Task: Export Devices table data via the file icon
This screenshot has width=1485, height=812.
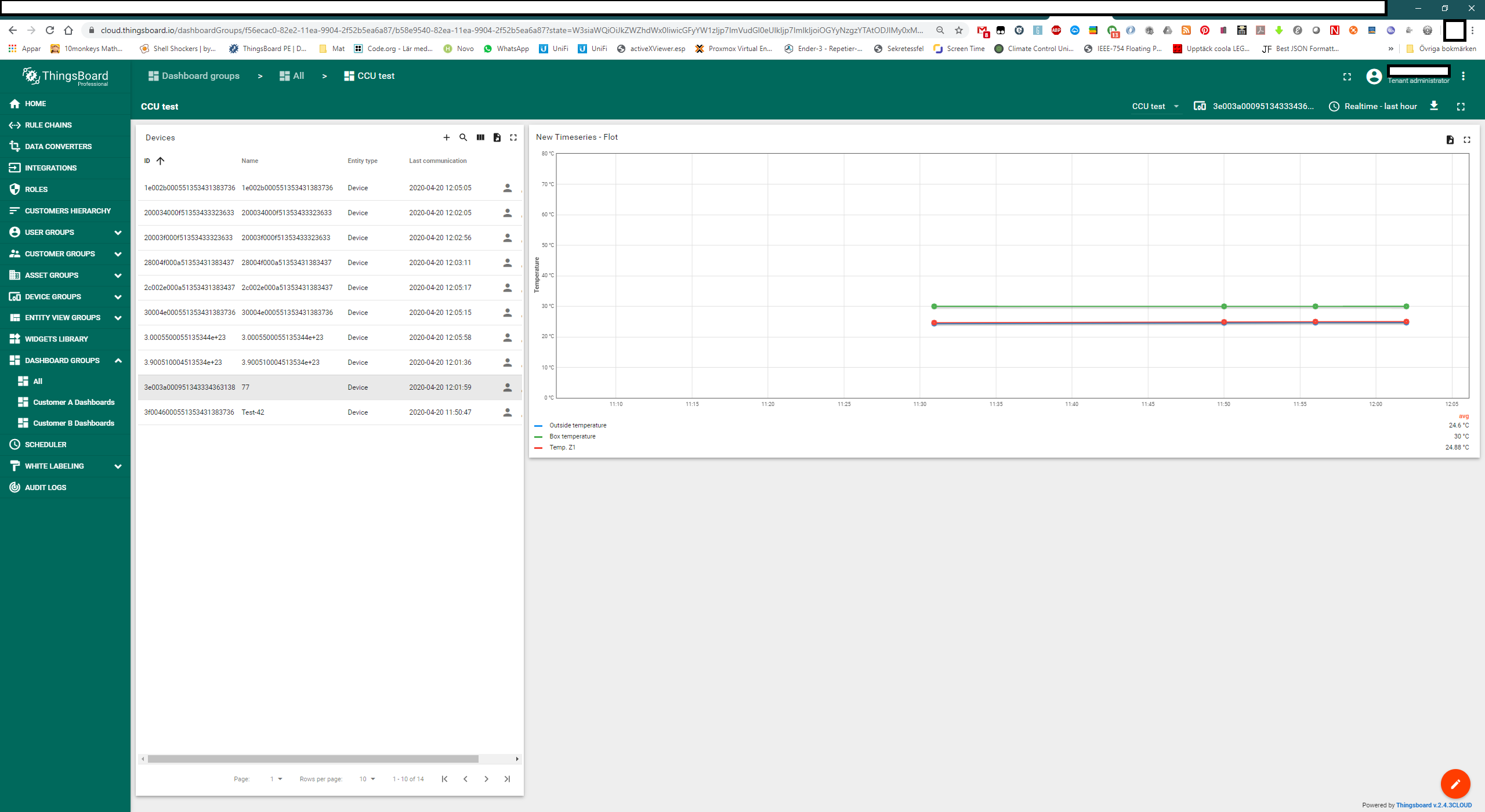Action: point(497,137)
